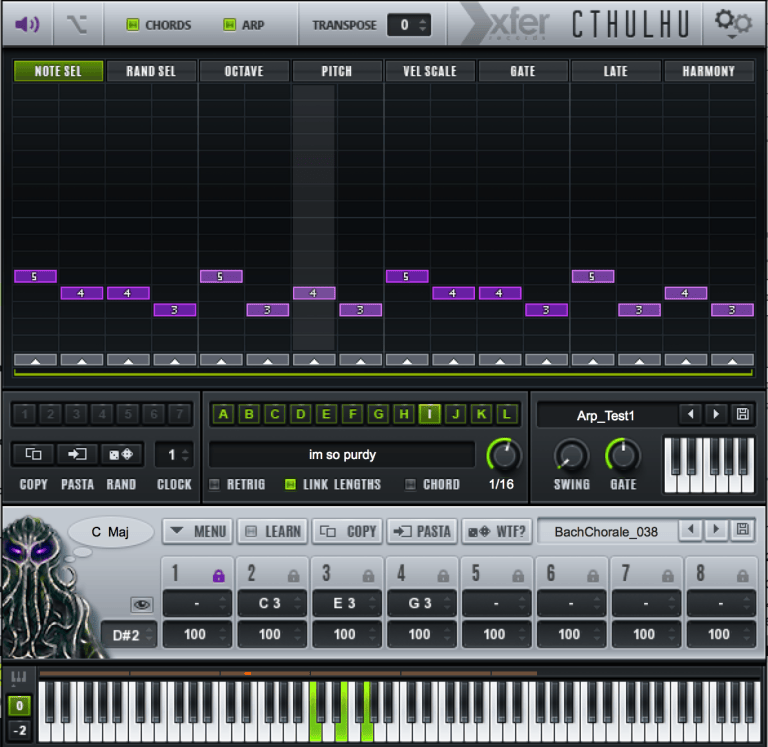Viewport: 768px width, 747px height.
Task: Save the BachChorale_038 preset via the disk icon
Action: click(743, 530)
